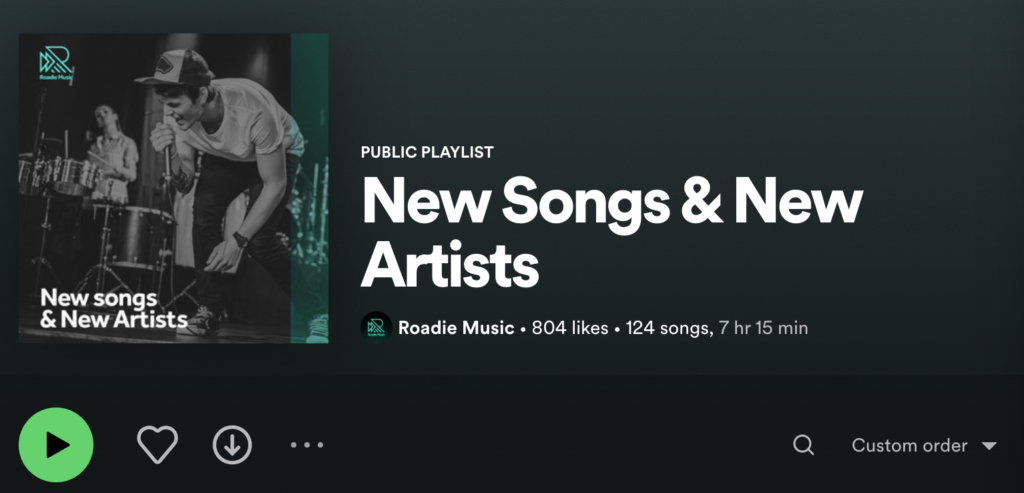Open the Custom order sort dropdown
This screenshot has height=493, width=1024.
tap(924, 445)
